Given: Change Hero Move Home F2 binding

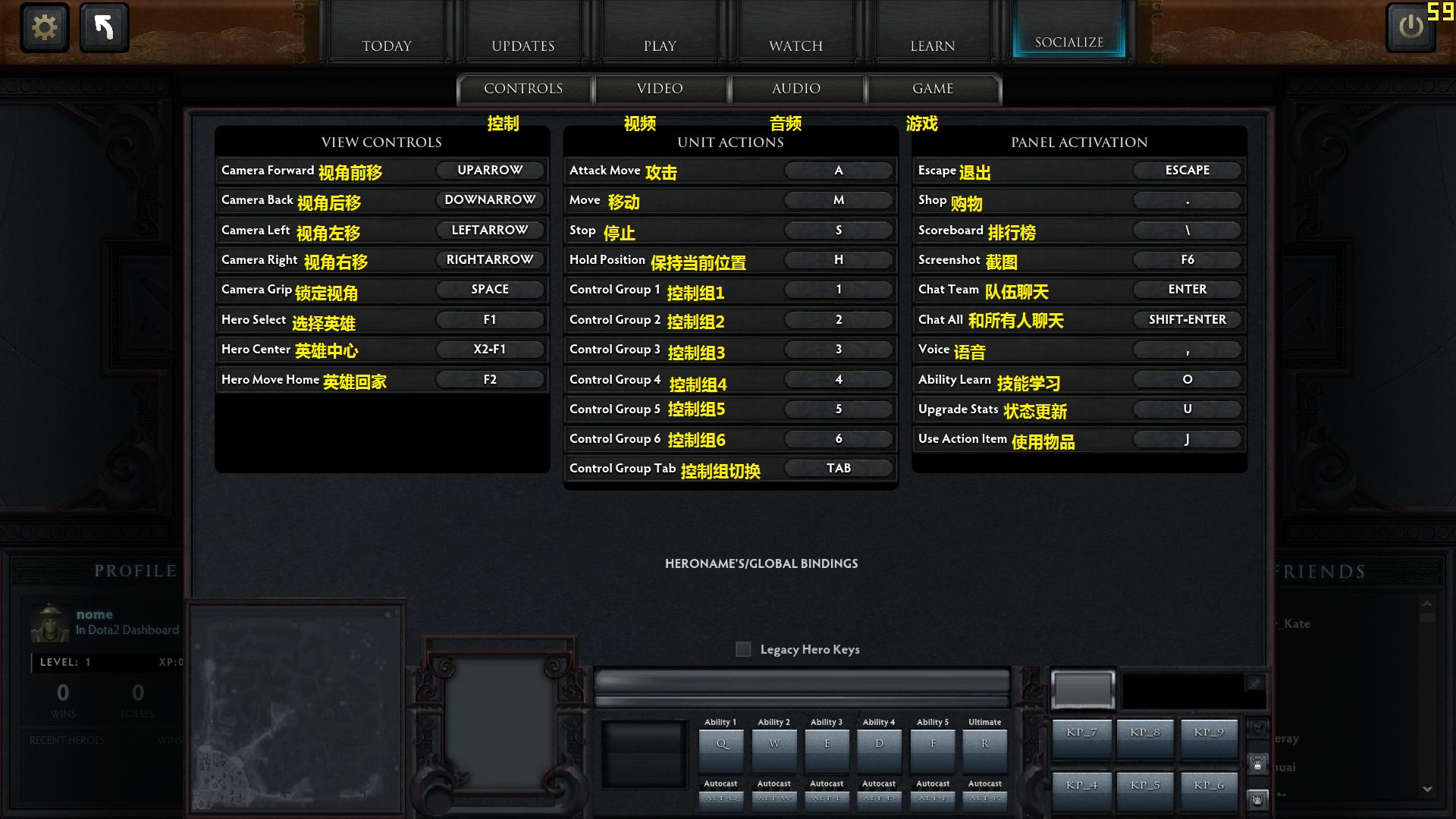Looking at the screenshot, I should pyautogui.click(x=490, y=380).
